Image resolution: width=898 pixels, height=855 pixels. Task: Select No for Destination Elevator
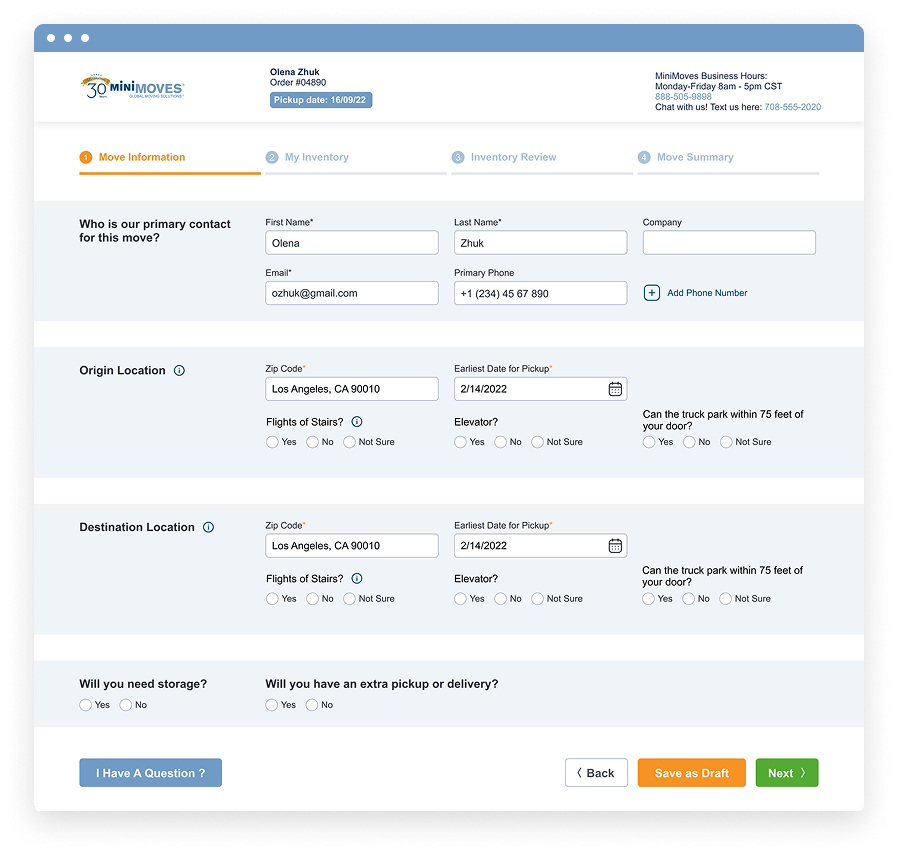click(501, 598)
